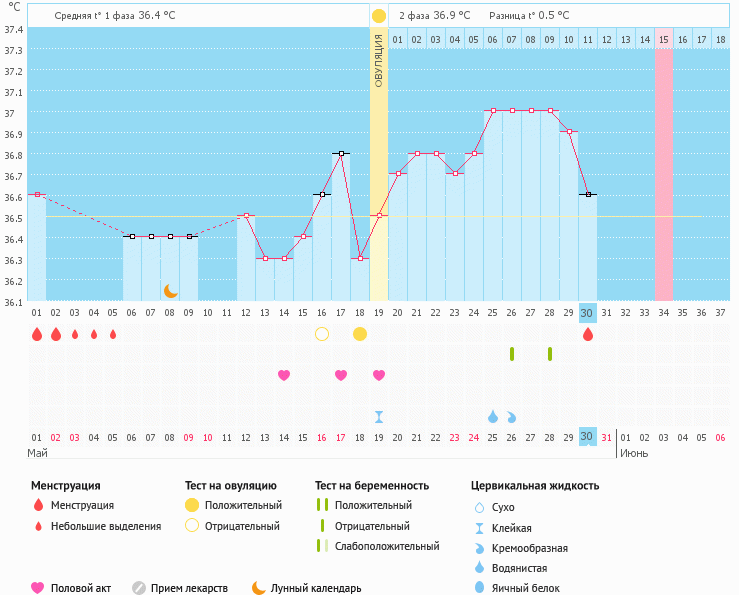Click the filled yellow ovulation test on day 18
Viewport: 739px width, 595px height.
(360, 334)
